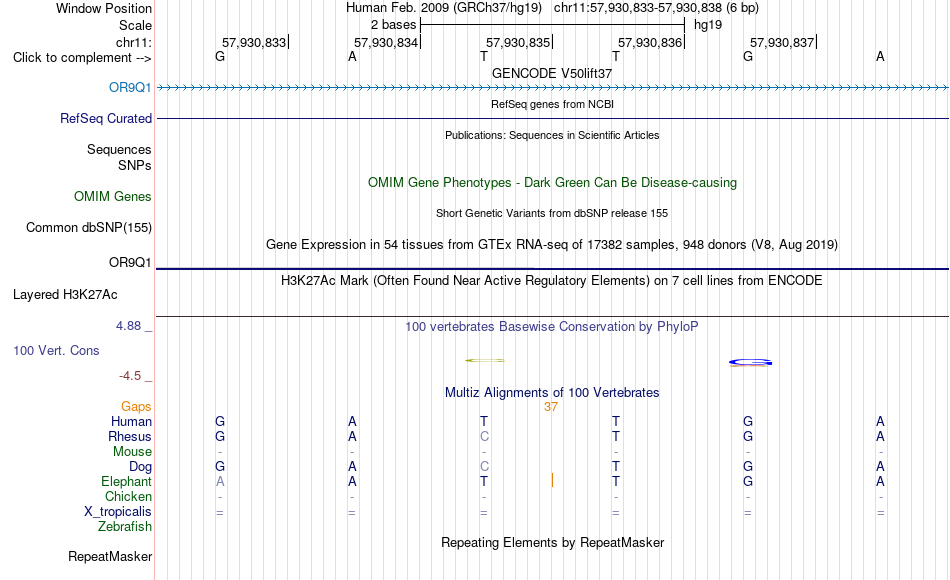
Task: Click the orange gap count 37
Action: click(x=551, y=407)
